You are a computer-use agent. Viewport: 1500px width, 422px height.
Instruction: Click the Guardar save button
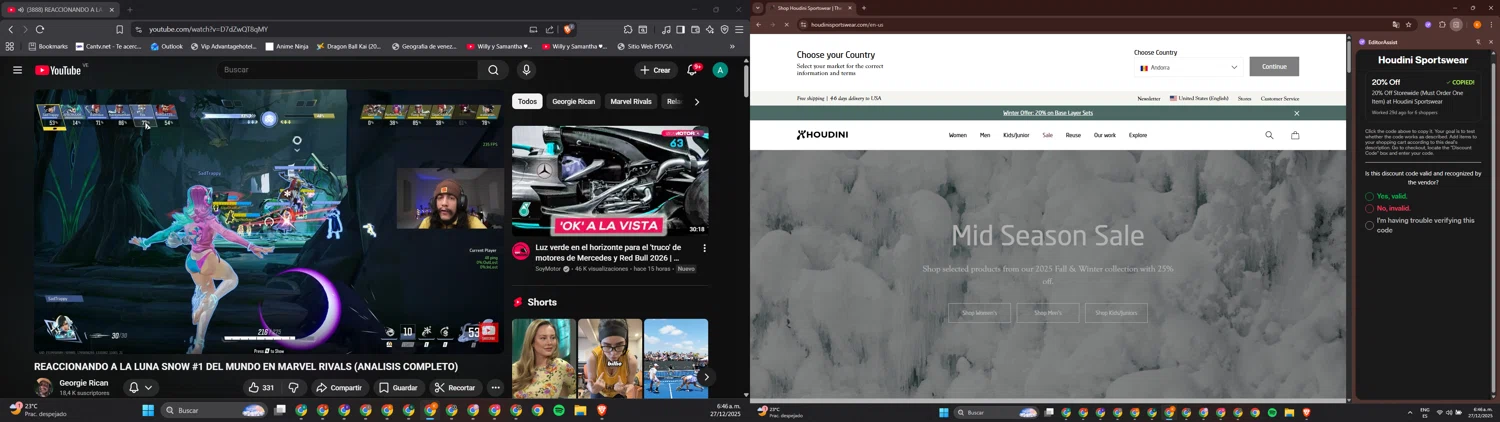coord(398,388)
